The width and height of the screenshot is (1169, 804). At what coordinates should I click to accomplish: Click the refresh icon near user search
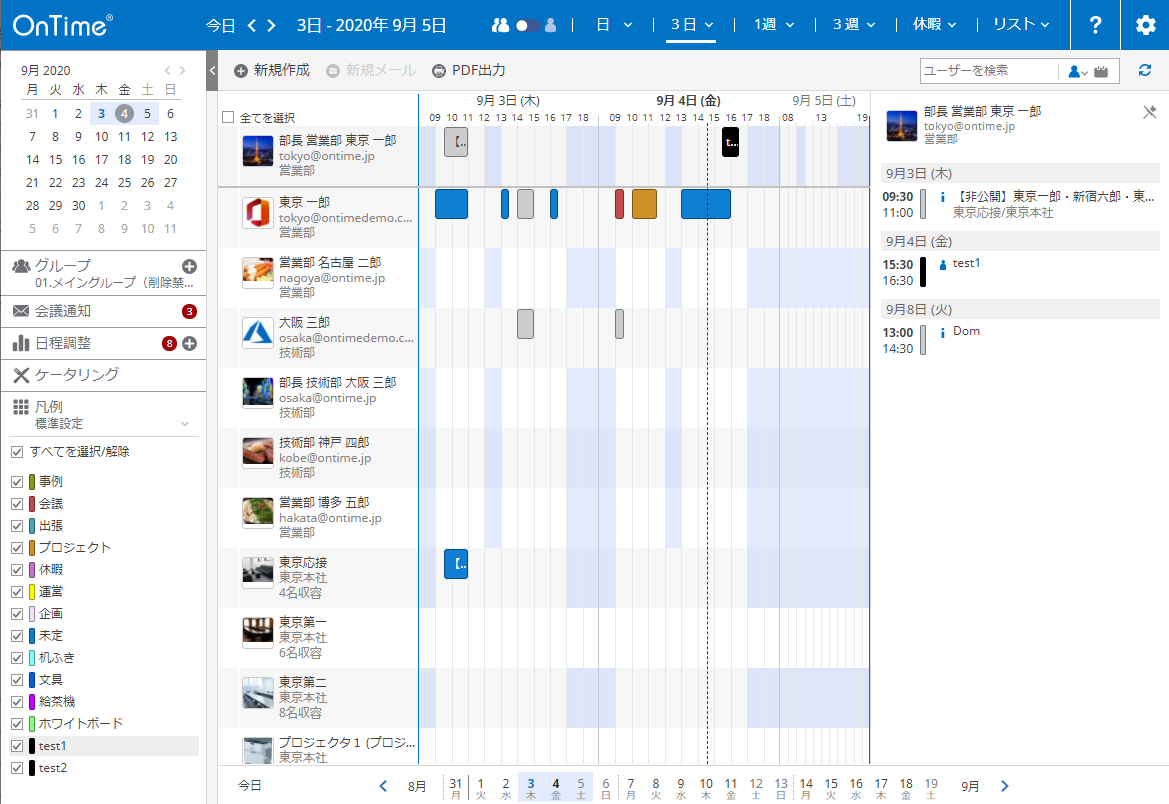pyautogui.click(x=1144, y=70)
